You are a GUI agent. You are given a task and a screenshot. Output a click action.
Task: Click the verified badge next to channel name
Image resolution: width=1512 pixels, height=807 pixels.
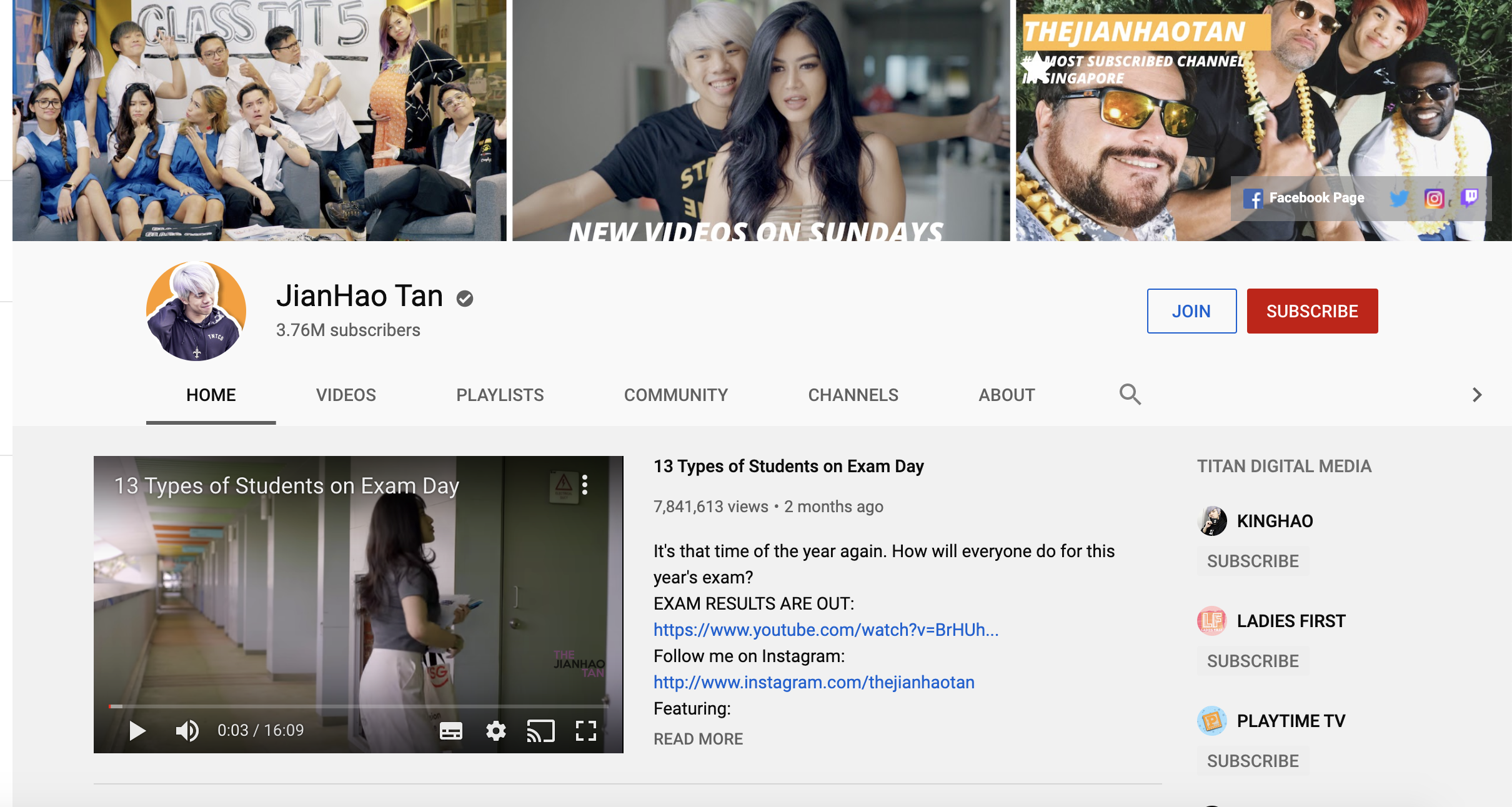465,299
